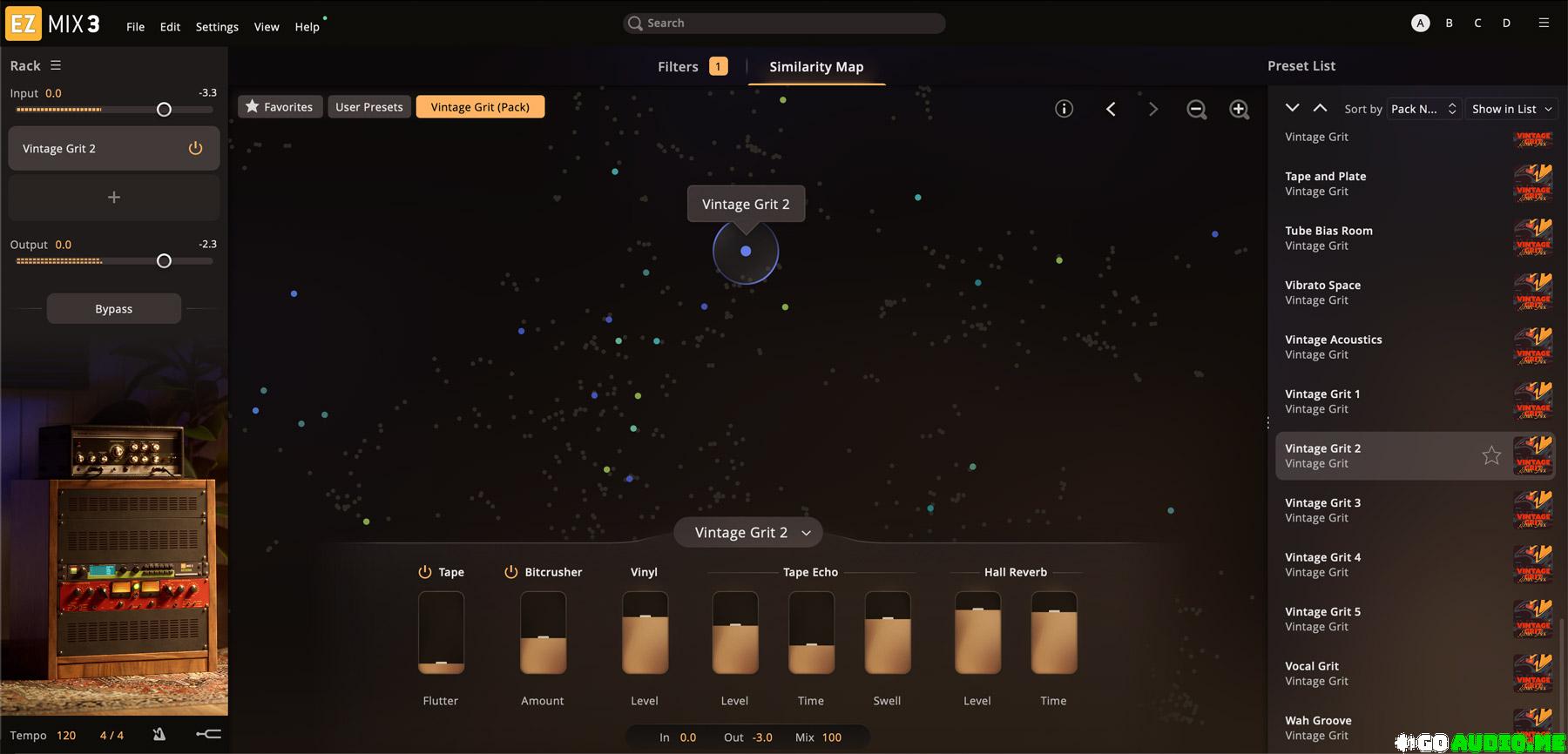This screenshot has width=1568, height=754.
Task: Click the Tape Echo Swell fader
Action: [888, 633]
